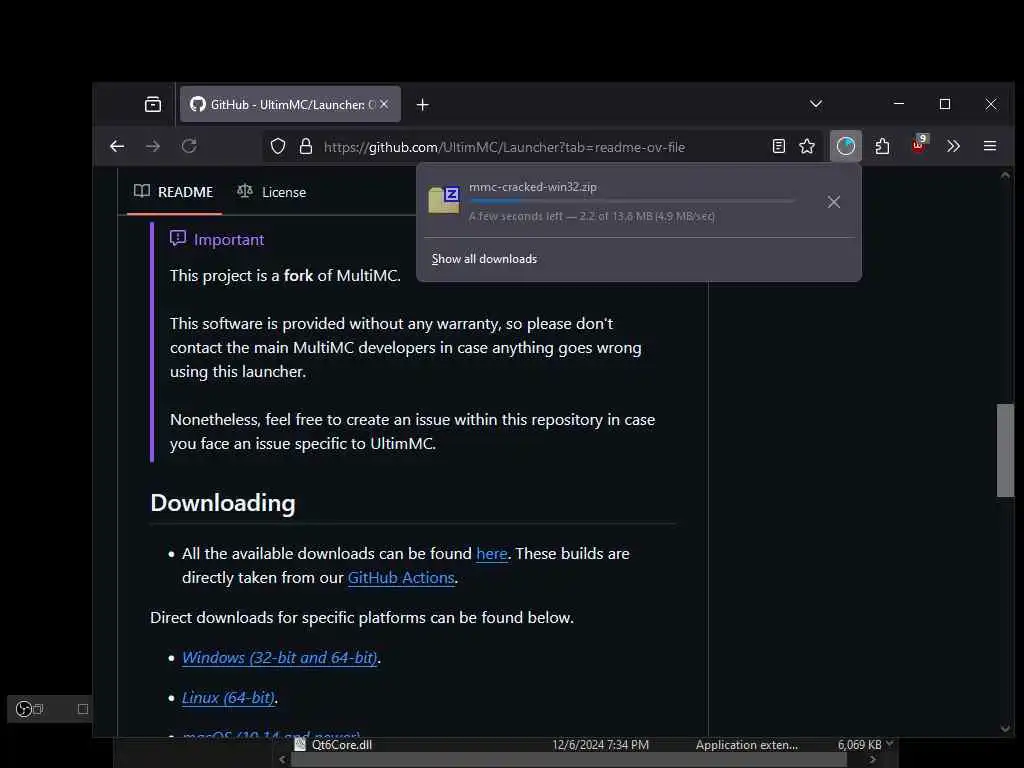Toggle reader view icon in address bar

(x=778, y=146)
